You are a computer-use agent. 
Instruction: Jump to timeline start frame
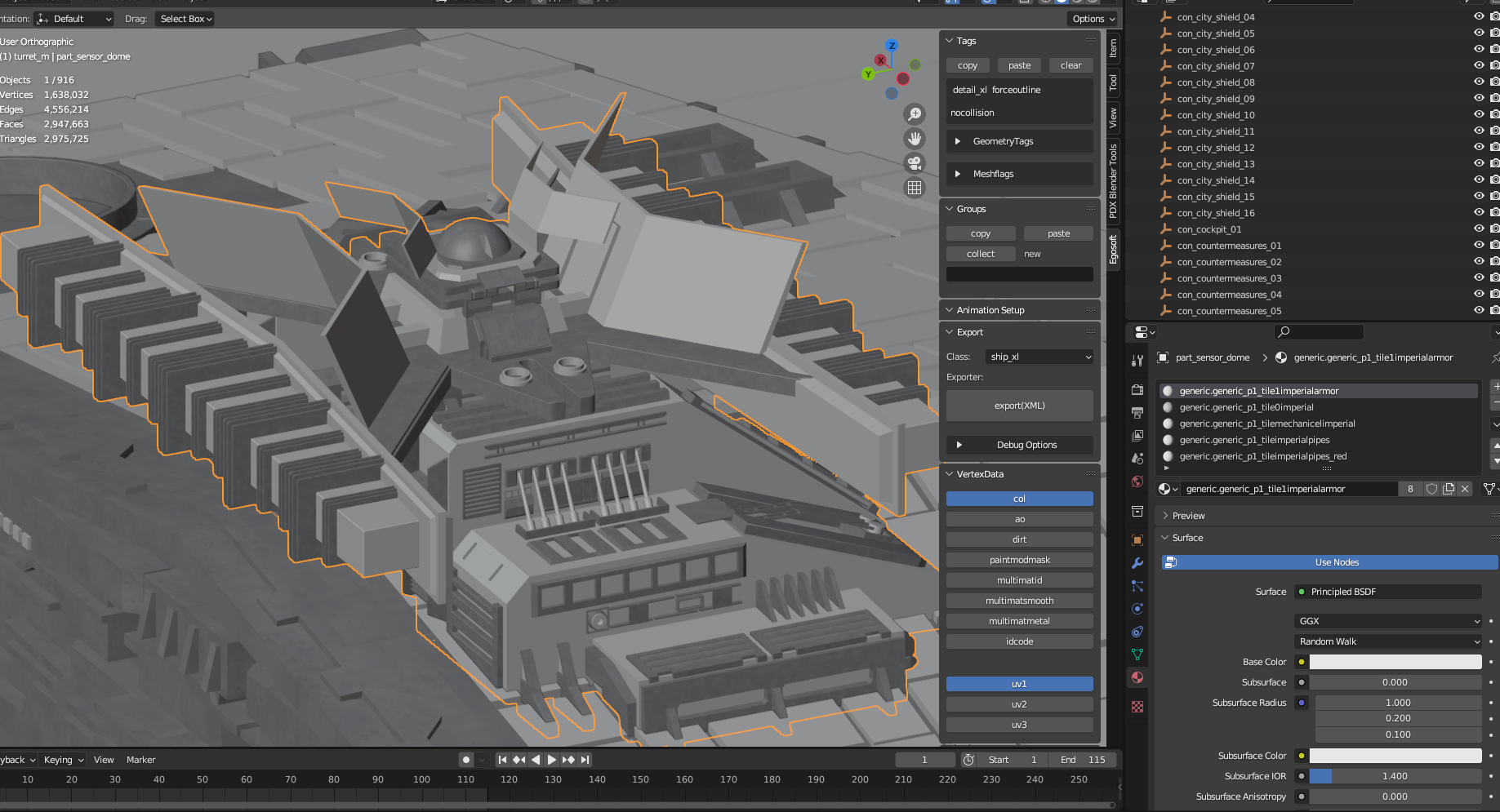[502, 760]
